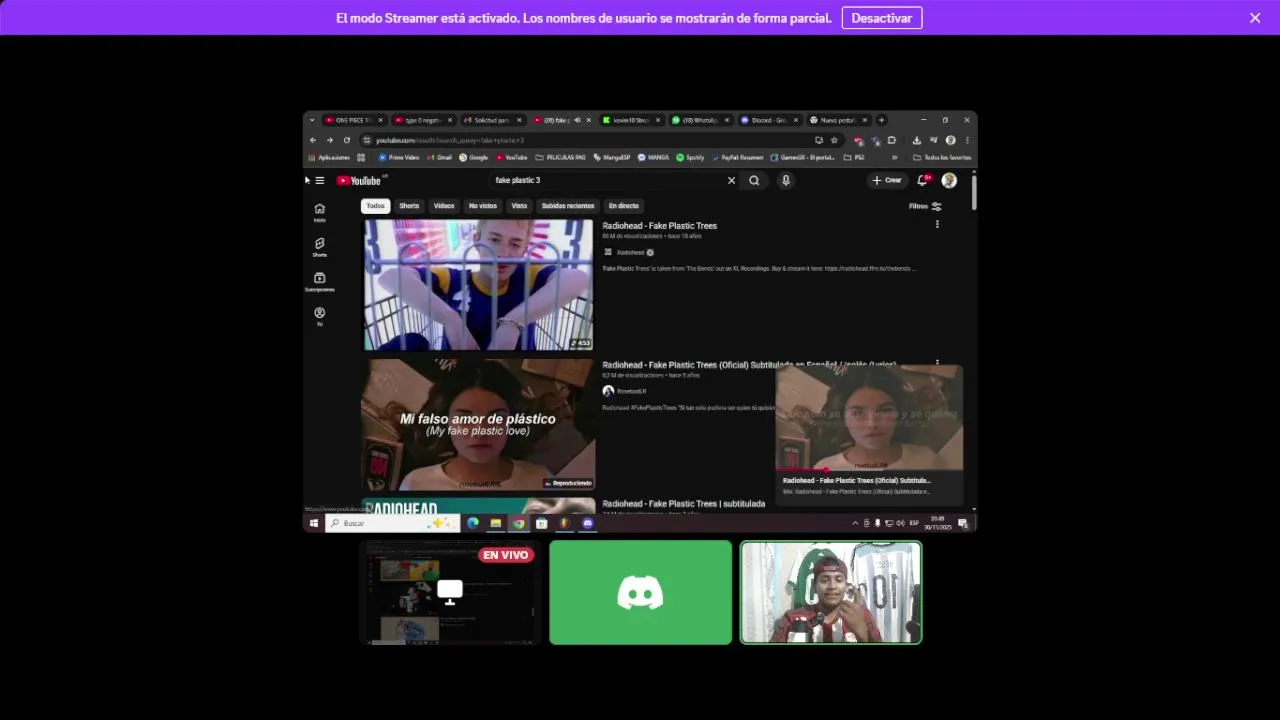The width and height of the screenshot is (1280, 720).
Task: Open Suscripciones in YouTube sidebar
Action: (x=320, y=282)
